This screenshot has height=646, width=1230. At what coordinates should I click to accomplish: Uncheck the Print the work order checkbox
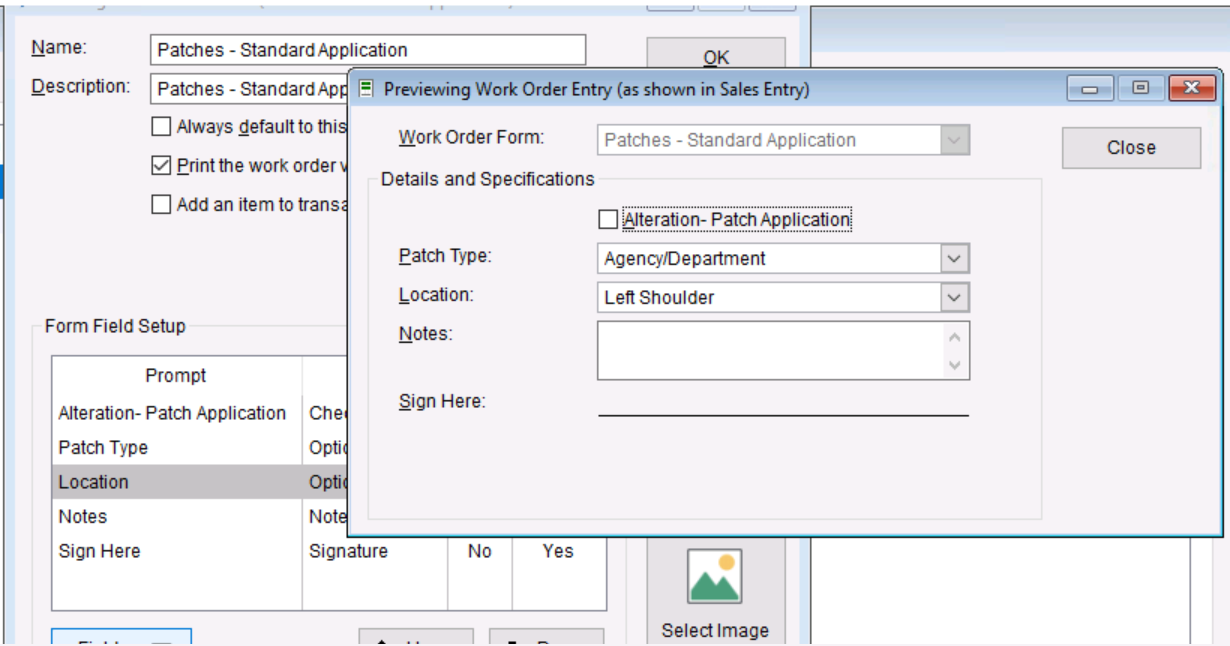click(x=161, y=166)
